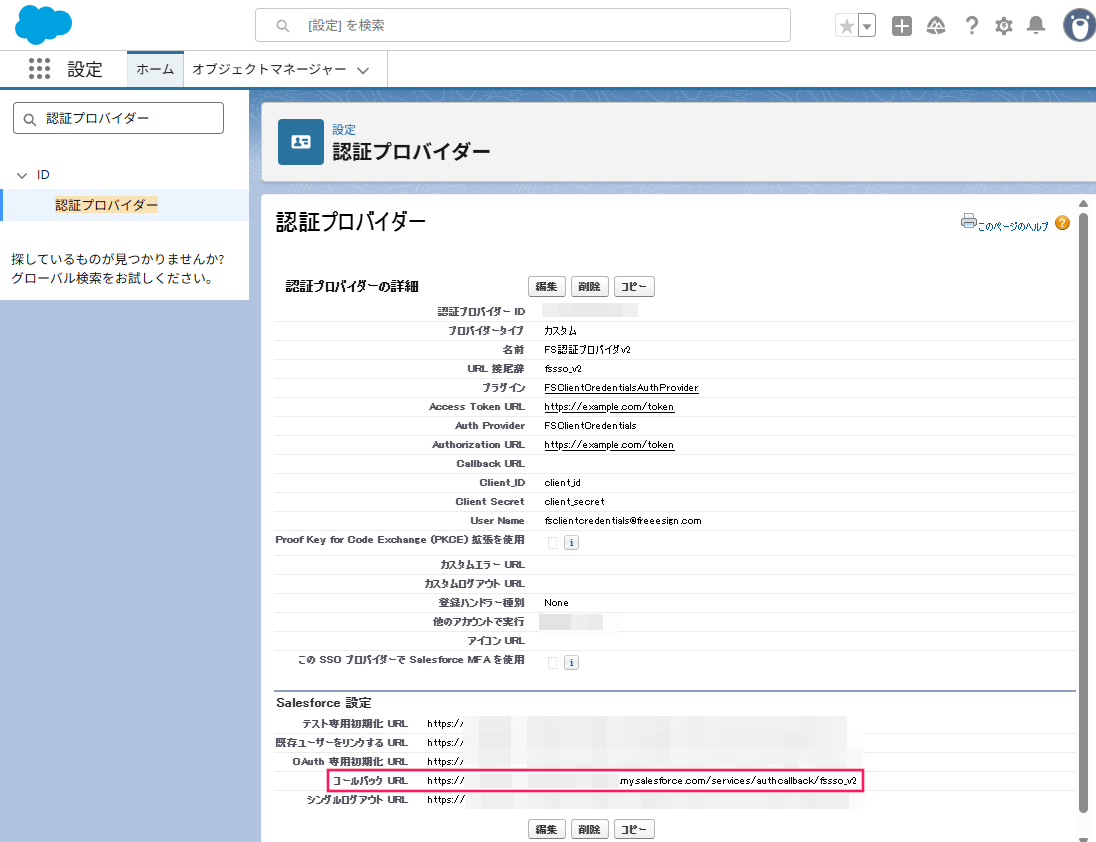Click the 認証プロバイダー page header icon
This screenshot has height=842, width=1096.
pyautogui.click(x=301, y=142)
